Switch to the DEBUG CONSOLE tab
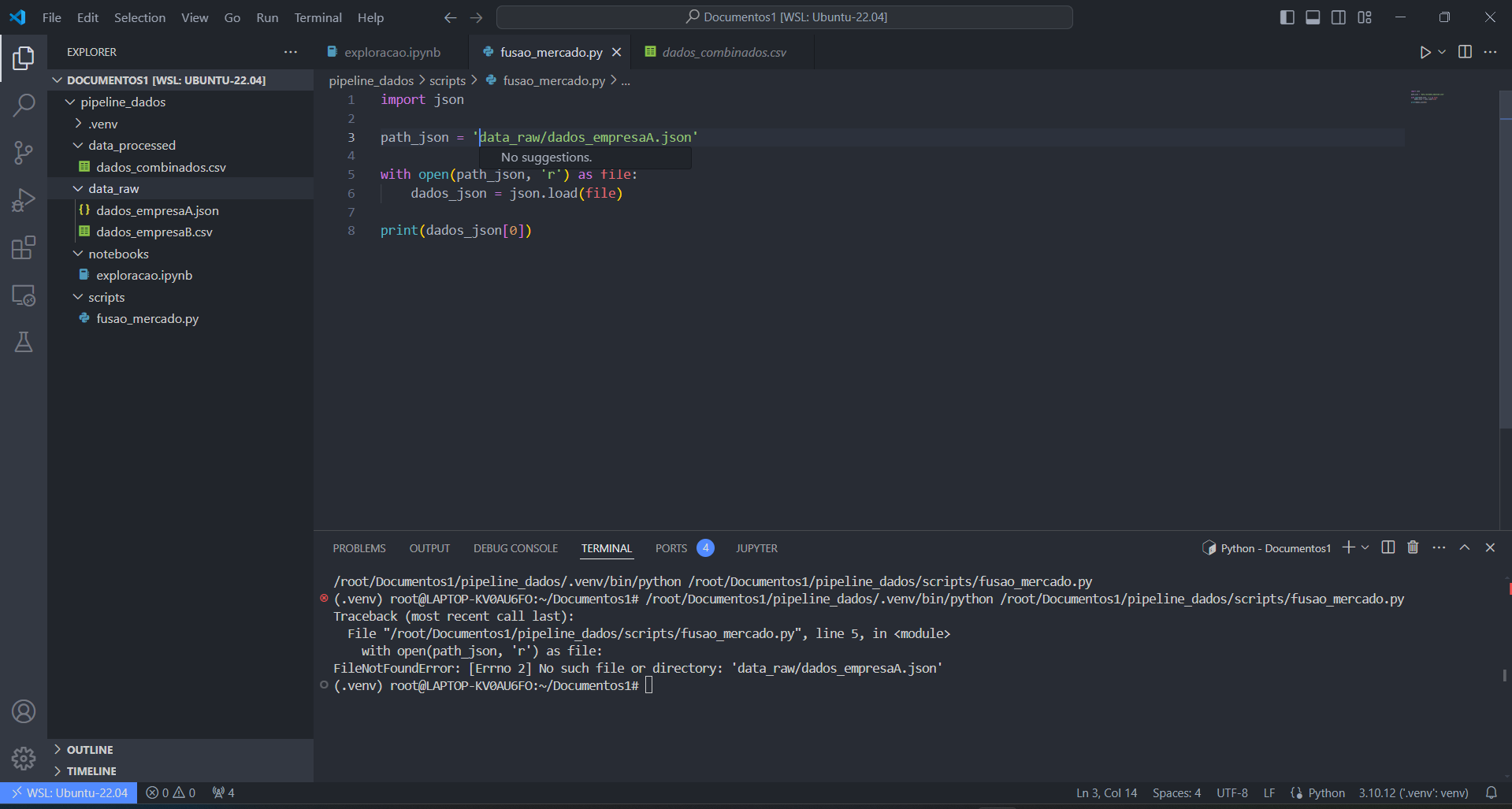This screenshot has height=809, width=1512. pos(515,548)
